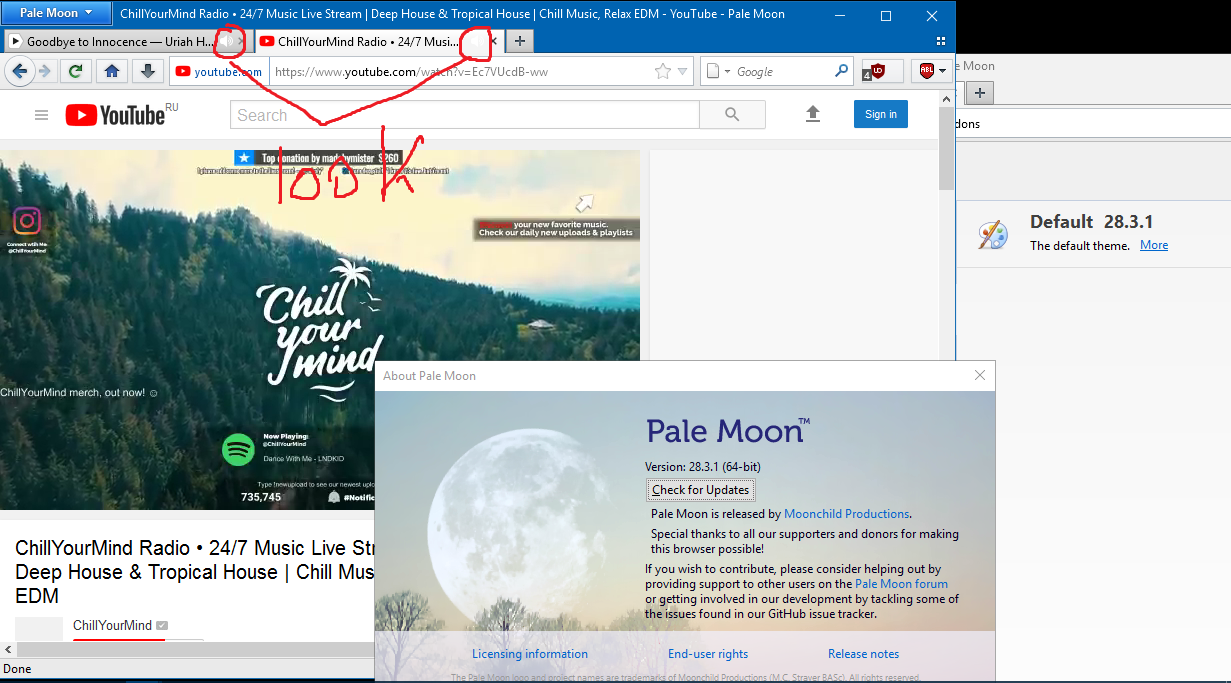Image resolution: width=1231 pixels, height=683 pixels.
Task: Open Licensing information link
Action: point(530,654)
